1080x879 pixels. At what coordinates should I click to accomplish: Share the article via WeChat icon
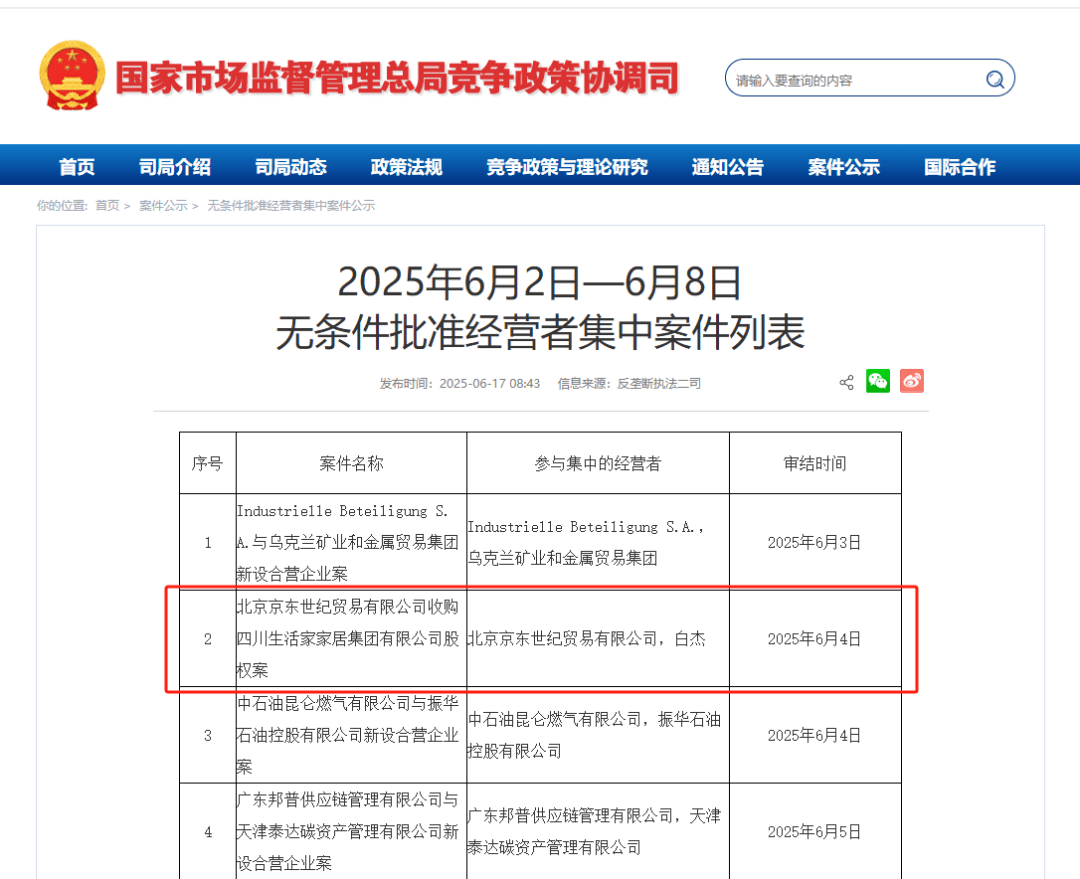[x=878, y=381]
